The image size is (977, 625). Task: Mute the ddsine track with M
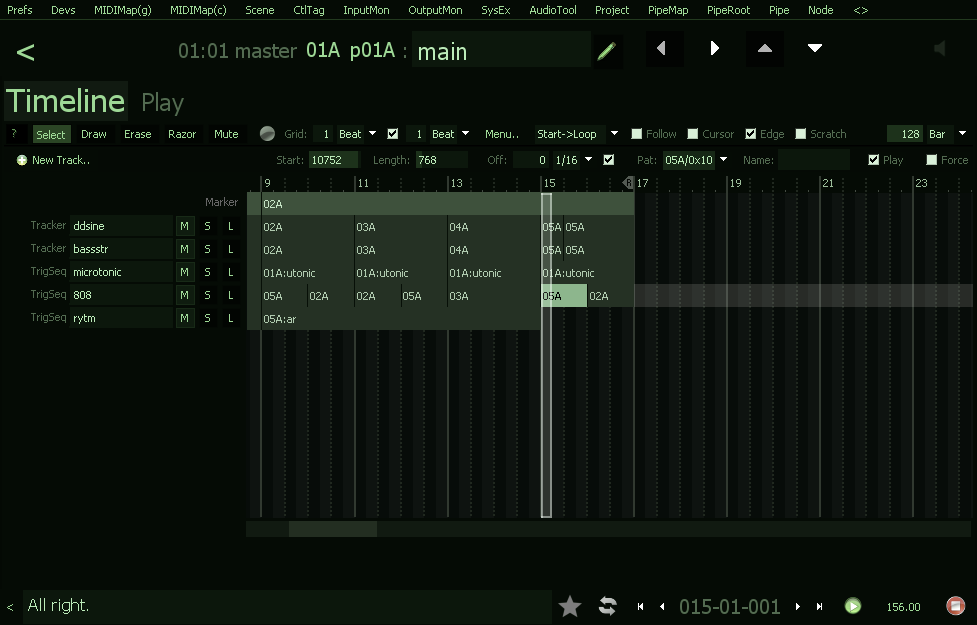click(x=184, y=226)
